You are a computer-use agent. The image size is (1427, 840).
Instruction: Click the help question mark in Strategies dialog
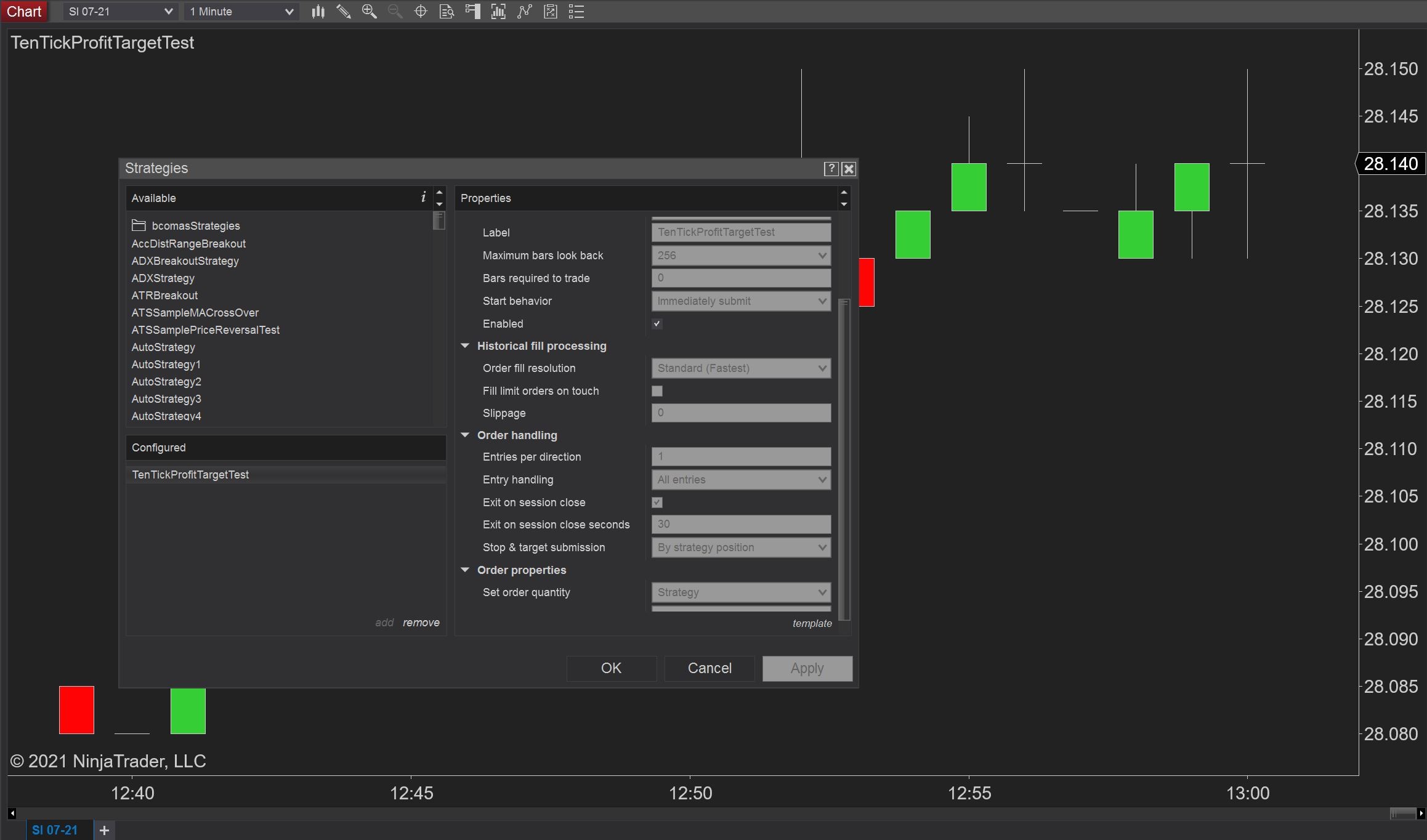831,169
